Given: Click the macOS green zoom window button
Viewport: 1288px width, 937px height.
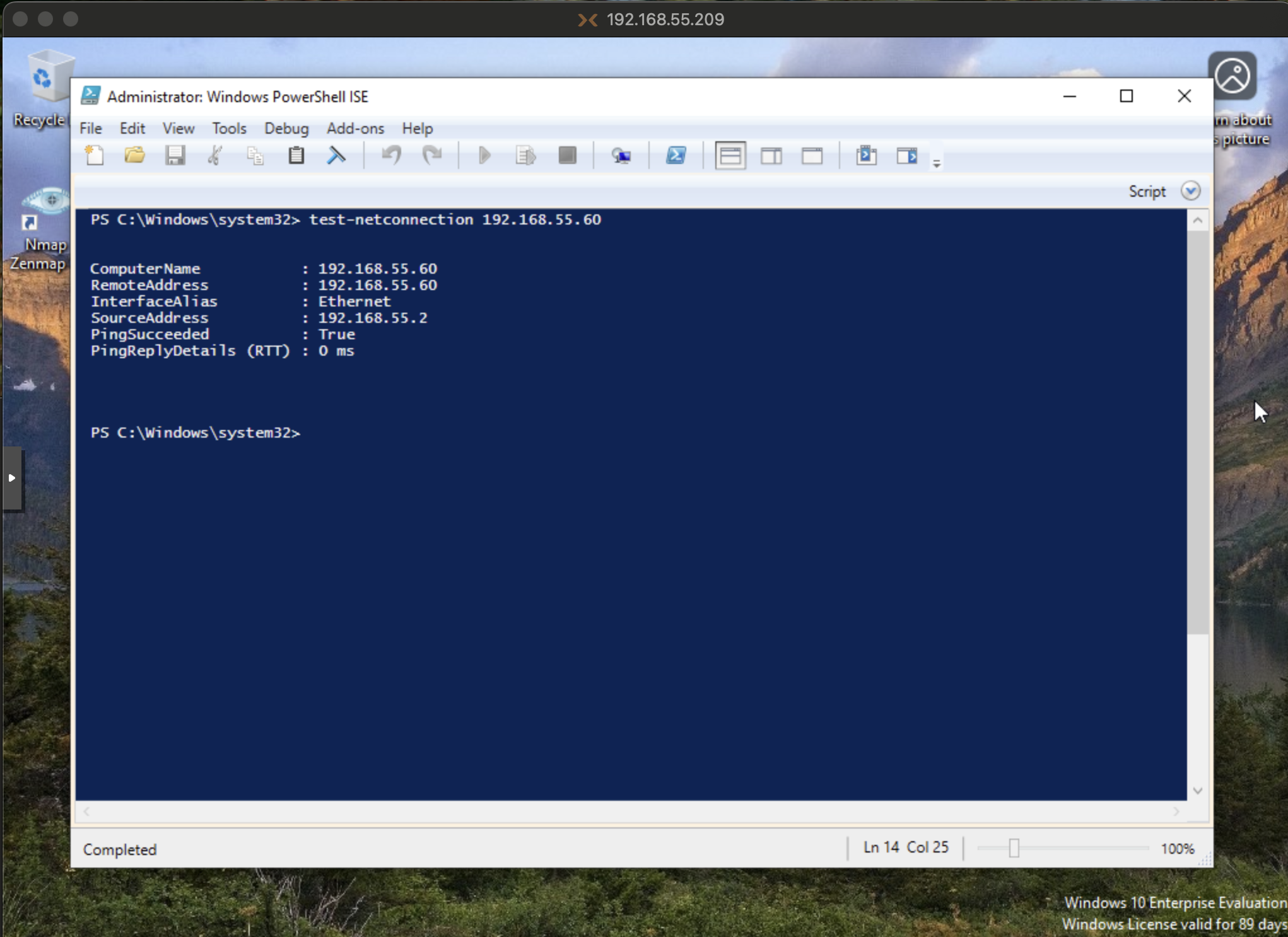Looking at the screenshot, I should [71, 19].
